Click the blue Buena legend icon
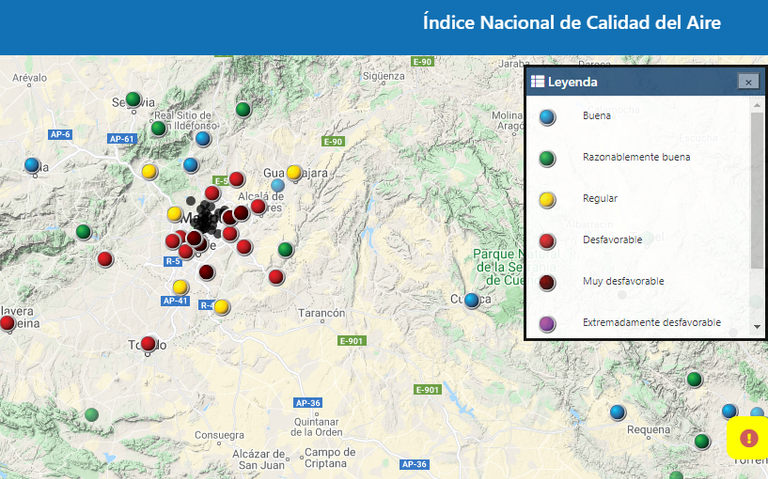The height and width of the screenshot is (479, 768). coord(547,117)
